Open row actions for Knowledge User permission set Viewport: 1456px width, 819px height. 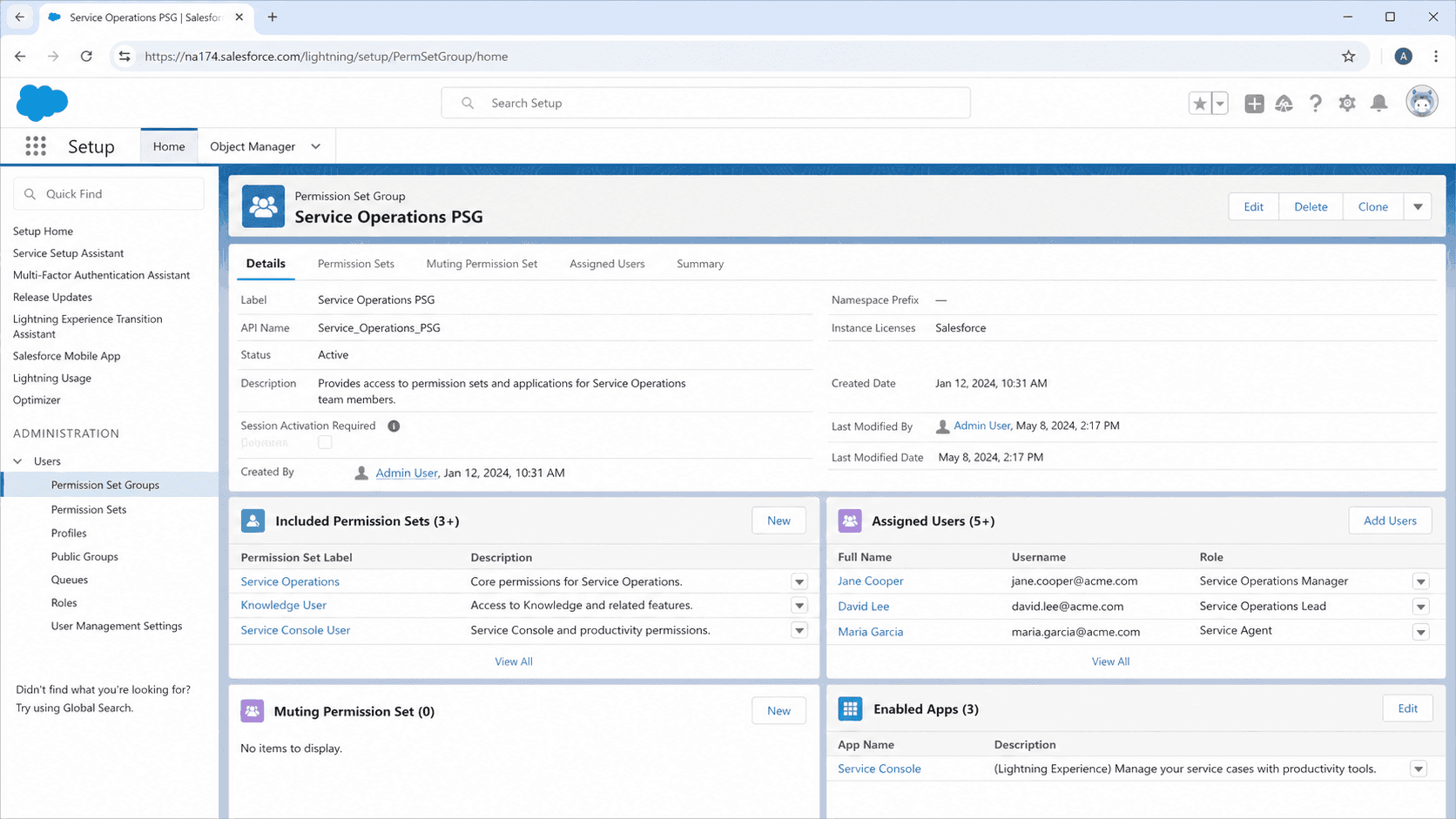click(799, 606)
